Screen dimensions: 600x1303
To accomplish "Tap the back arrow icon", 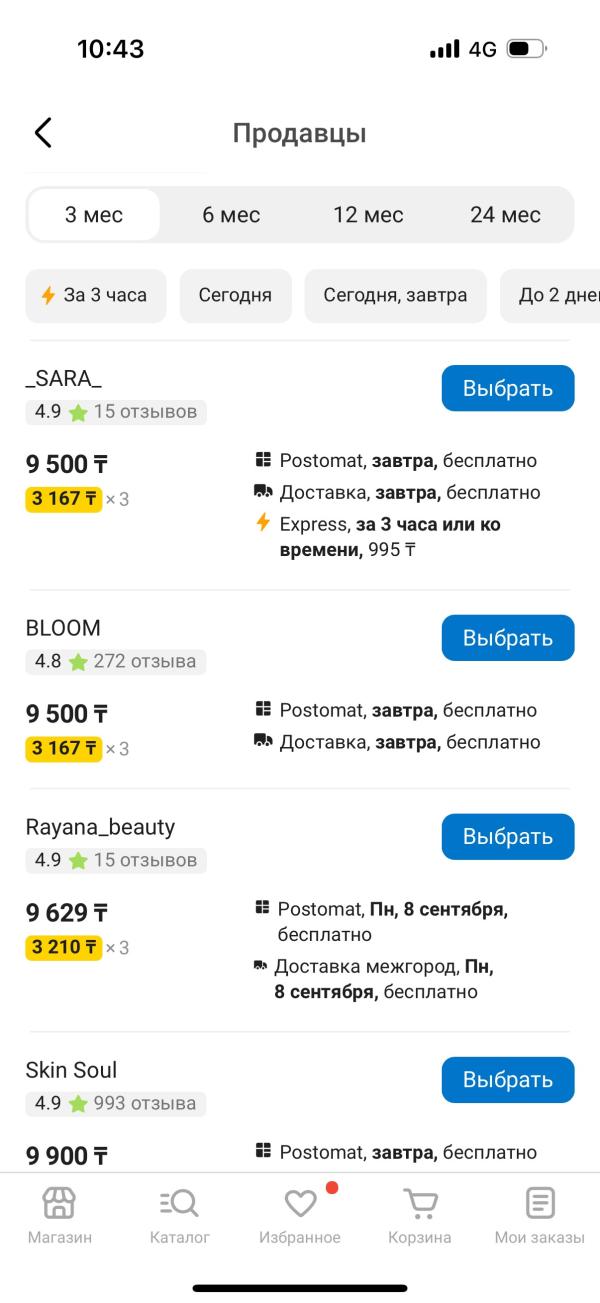I will [x=43, y=133].
